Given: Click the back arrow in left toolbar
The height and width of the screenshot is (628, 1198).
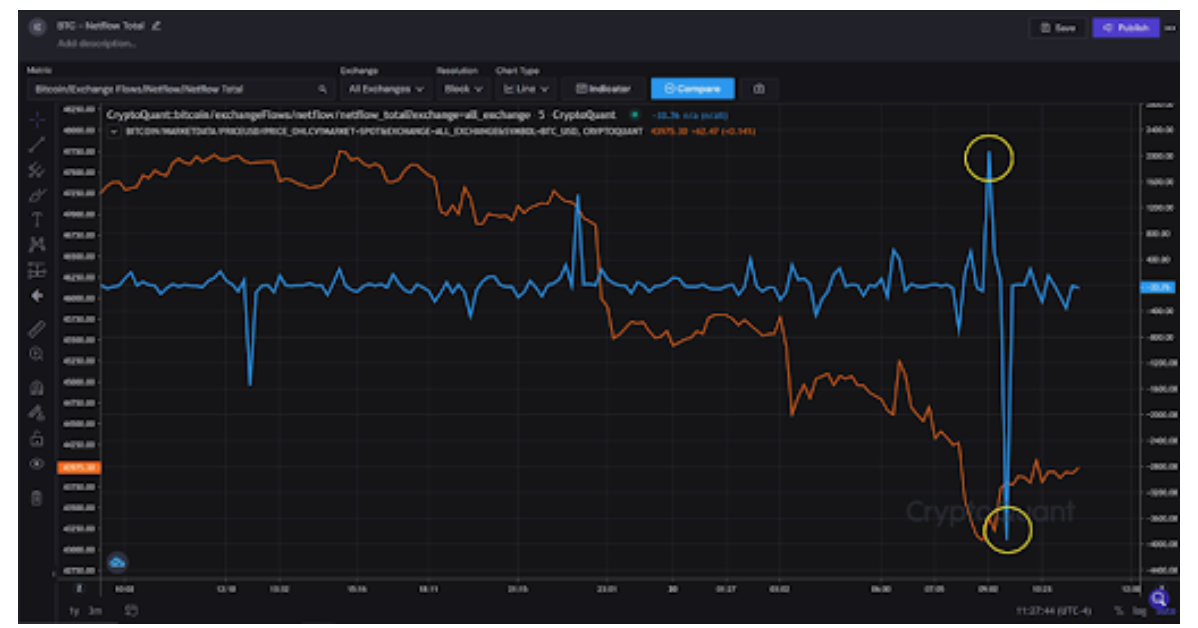Looking at the screenshot, I should (x=37, y=296).
